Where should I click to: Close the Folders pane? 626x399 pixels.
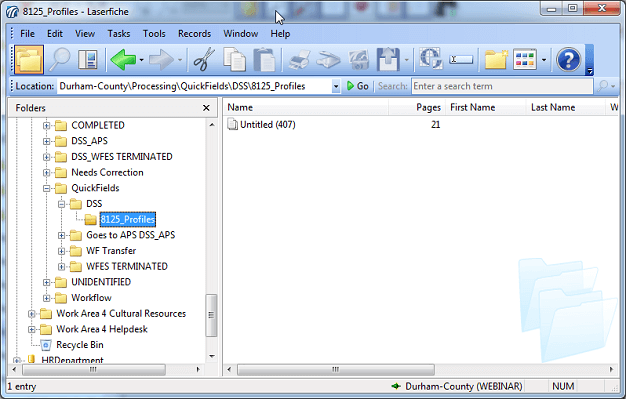(x=206, y=108)
